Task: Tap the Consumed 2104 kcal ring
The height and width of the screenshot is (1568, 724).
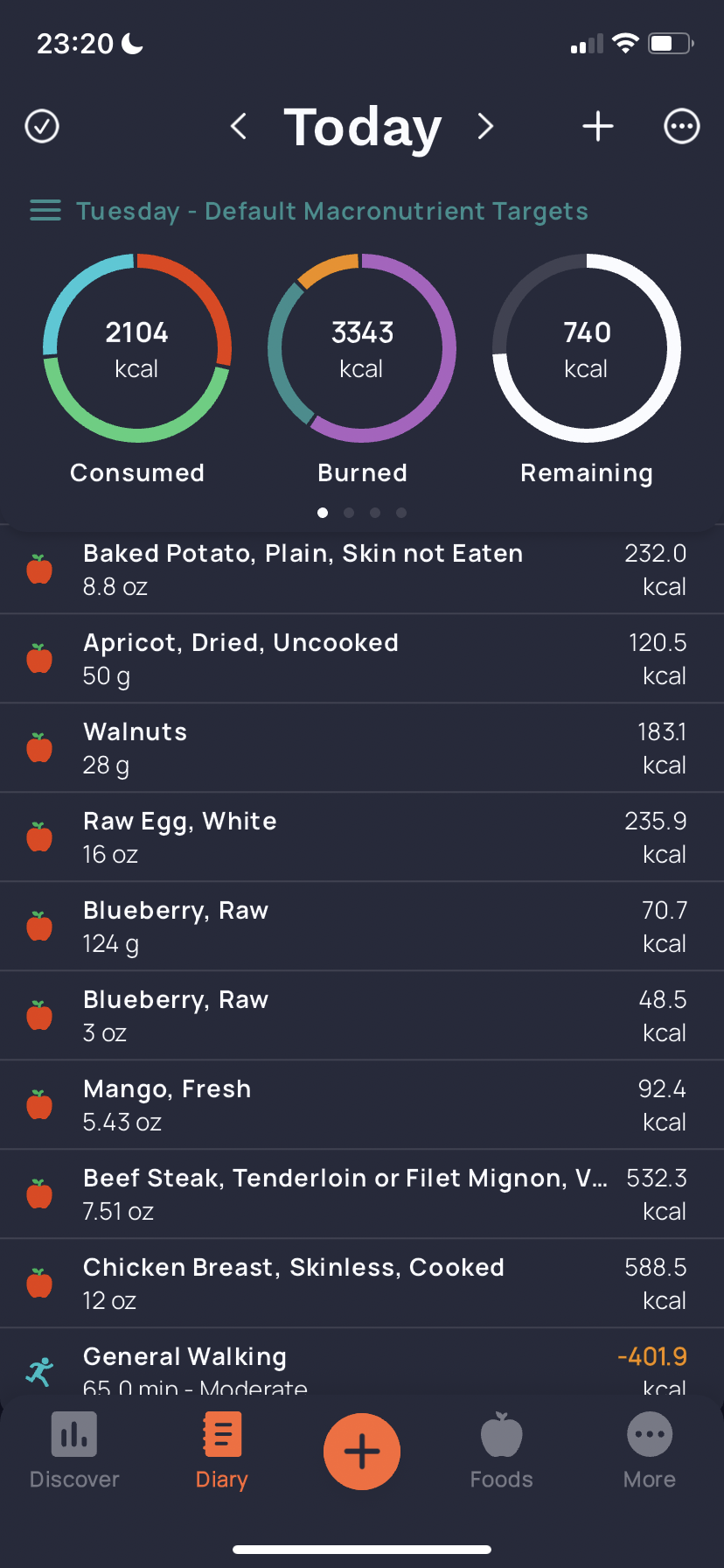Action: (137, 348)
